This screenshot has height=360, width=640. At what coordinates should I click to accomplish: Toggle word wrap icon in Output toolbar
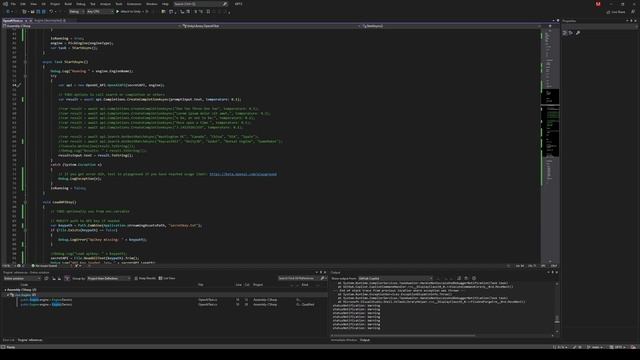click(466, 278)
